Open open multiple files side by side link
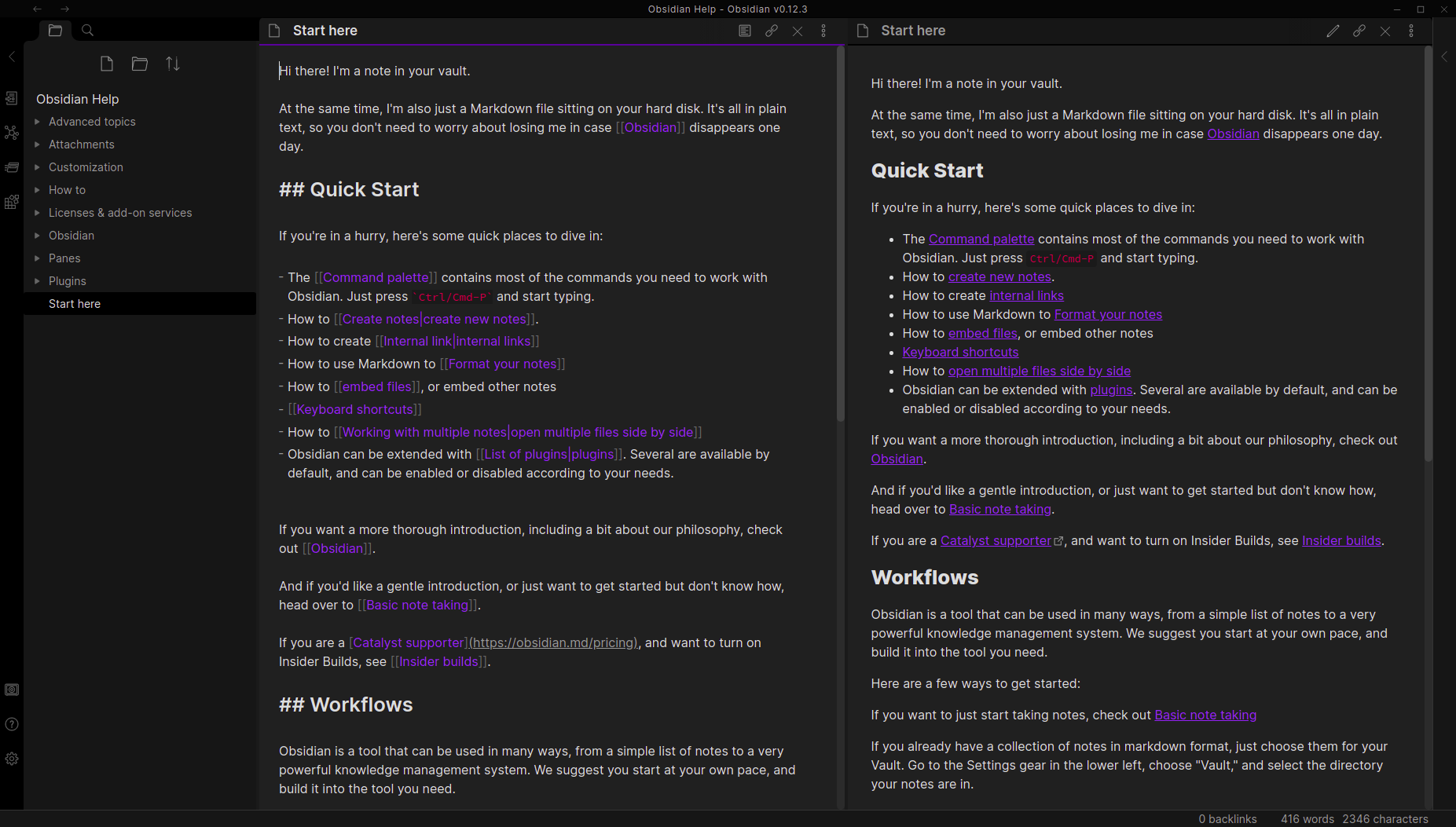This screenshot has width=1456, height=827. (x=1040, y=371)
